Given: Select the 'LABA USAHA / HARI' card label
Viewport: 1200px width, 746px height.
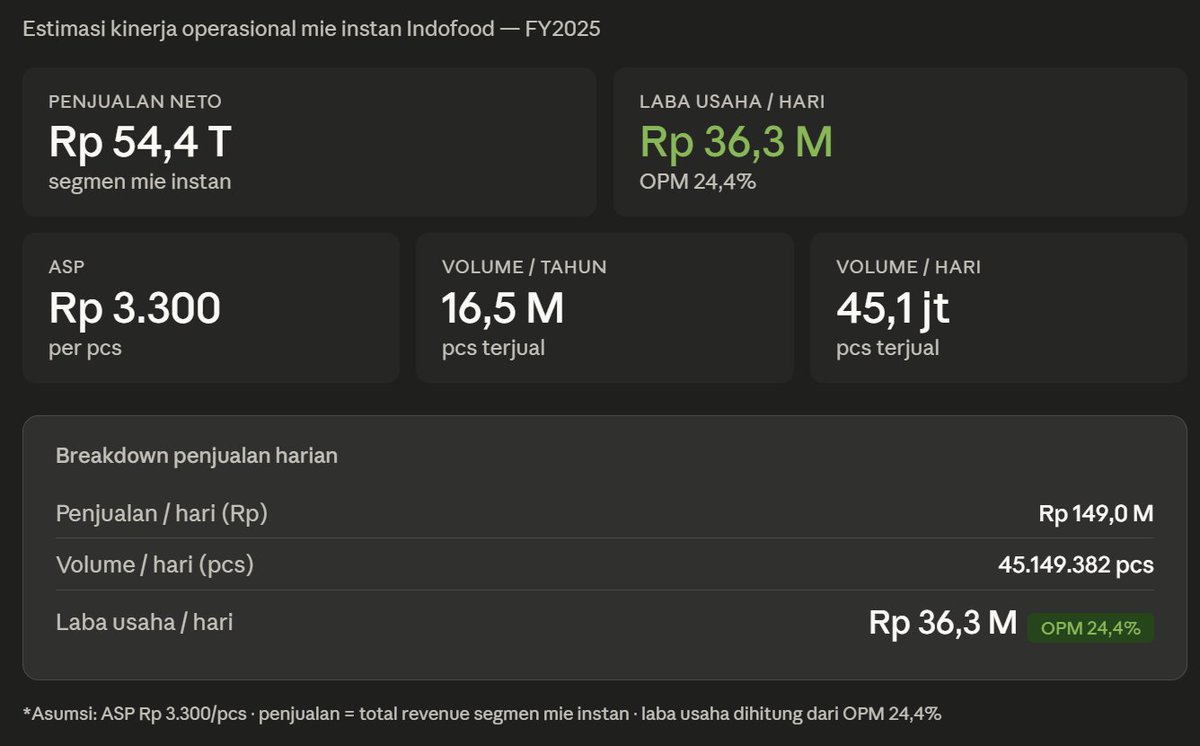Looking at the screenshot, I should [732, 101].
